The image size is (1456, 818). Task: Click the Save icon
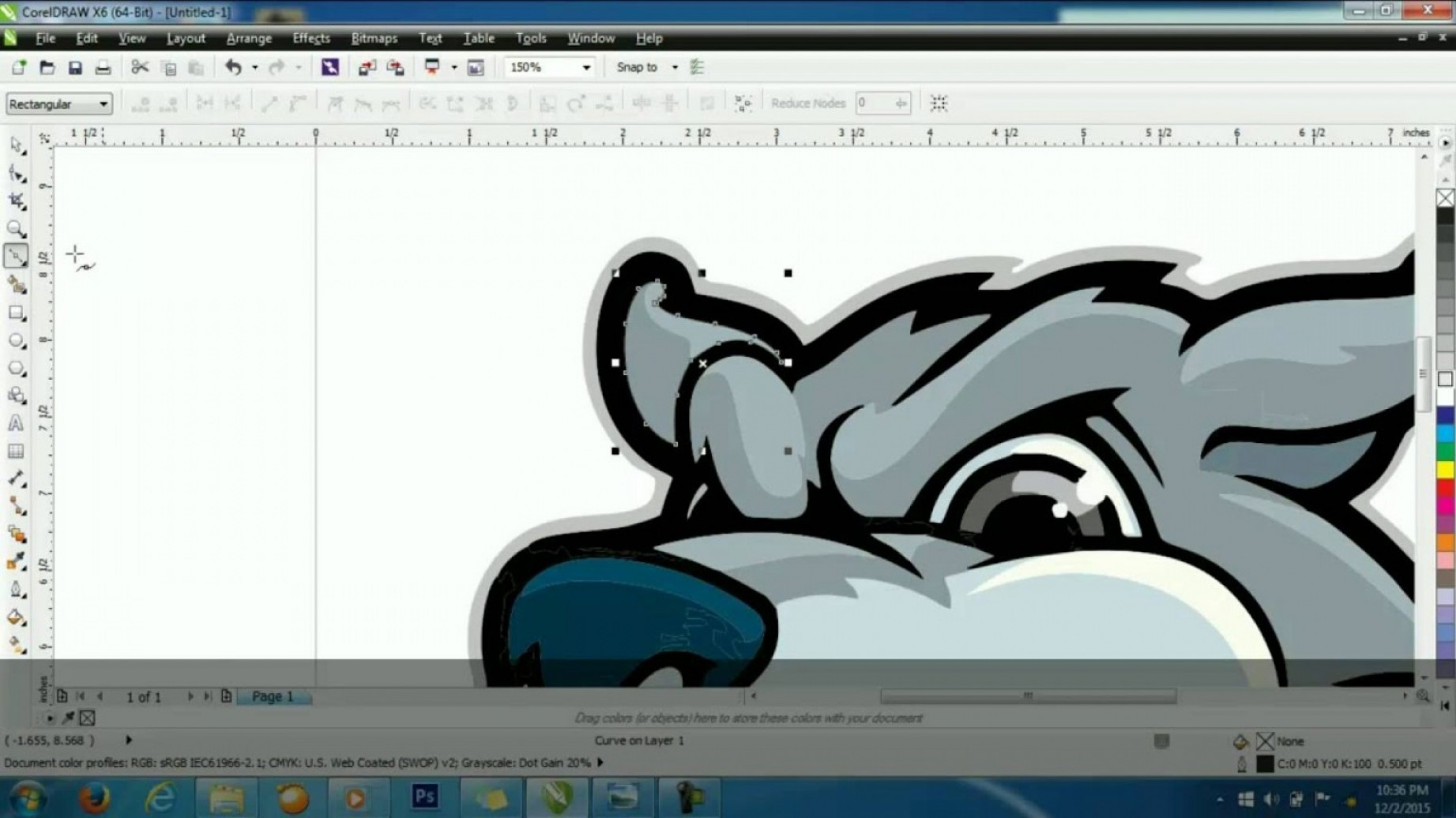tap(75, 68)
